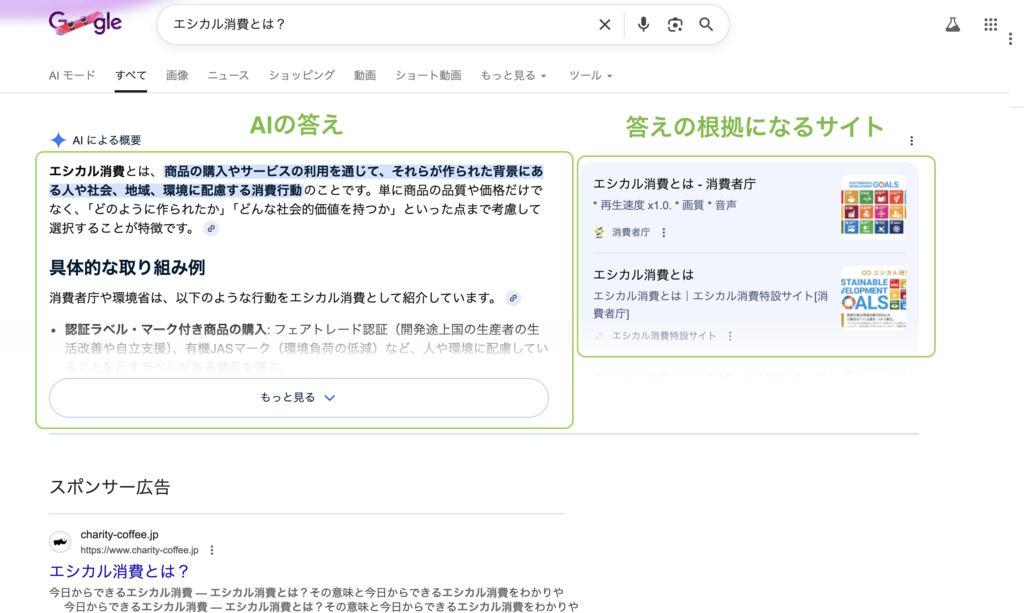Click the source link icon after first paragraph
1024x613 pixels.
click(210, 229)
